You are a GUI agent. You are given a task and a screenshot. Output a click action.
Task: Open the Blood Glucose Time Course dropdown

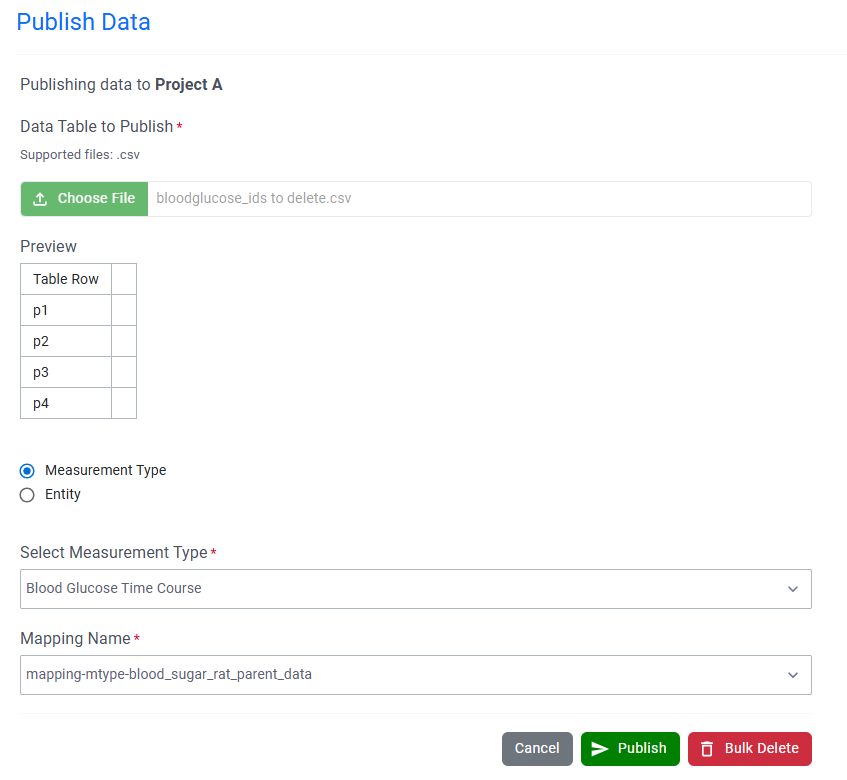(x=400, y=589)
